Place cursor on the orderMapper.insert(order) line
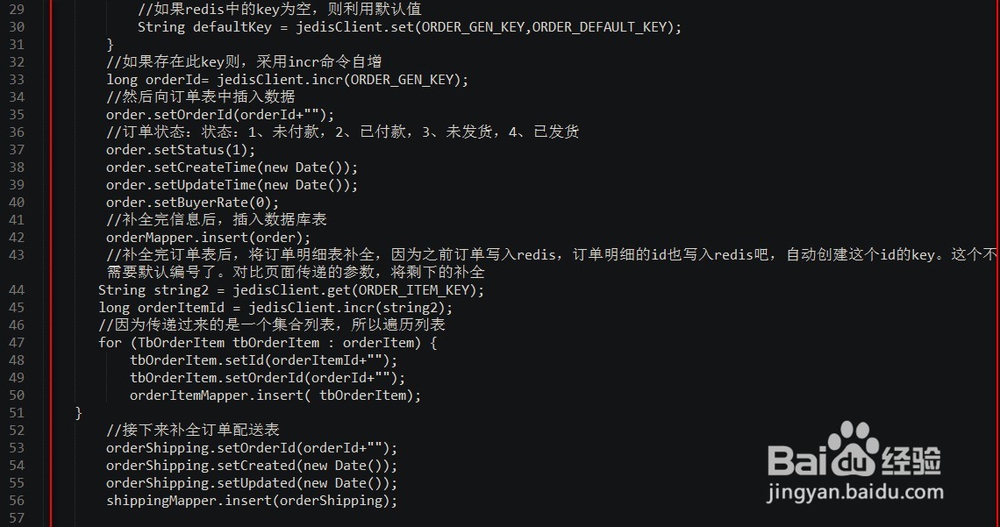Image resolution: width=1000 pixels, height=527 pixels. pos(208,237)
